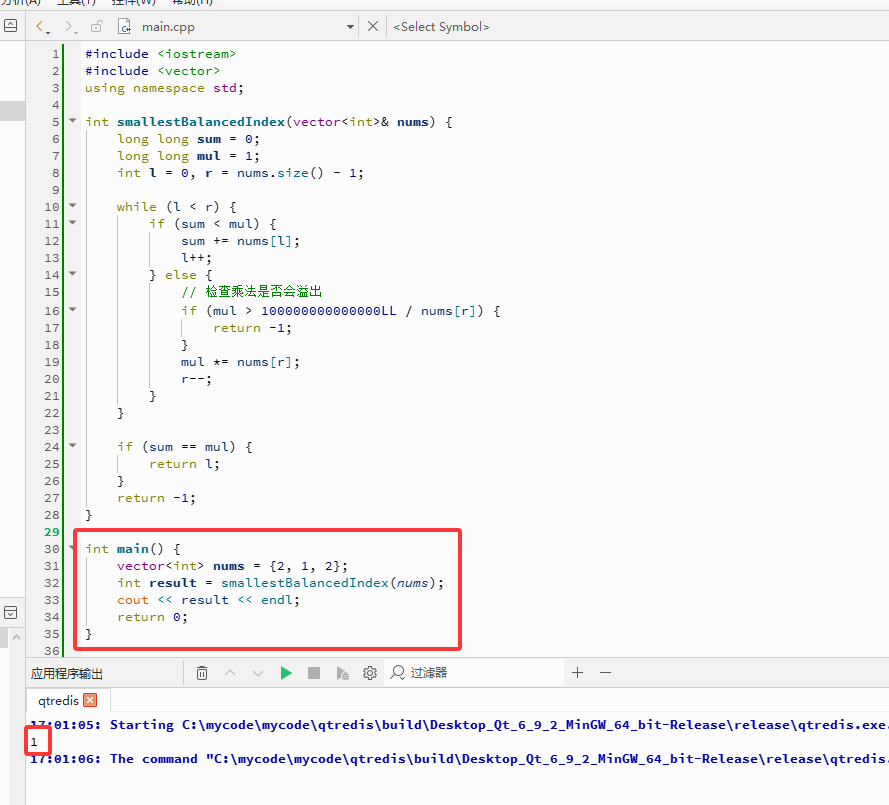Go back with the left arrow navigation icon

click(40, 26)
